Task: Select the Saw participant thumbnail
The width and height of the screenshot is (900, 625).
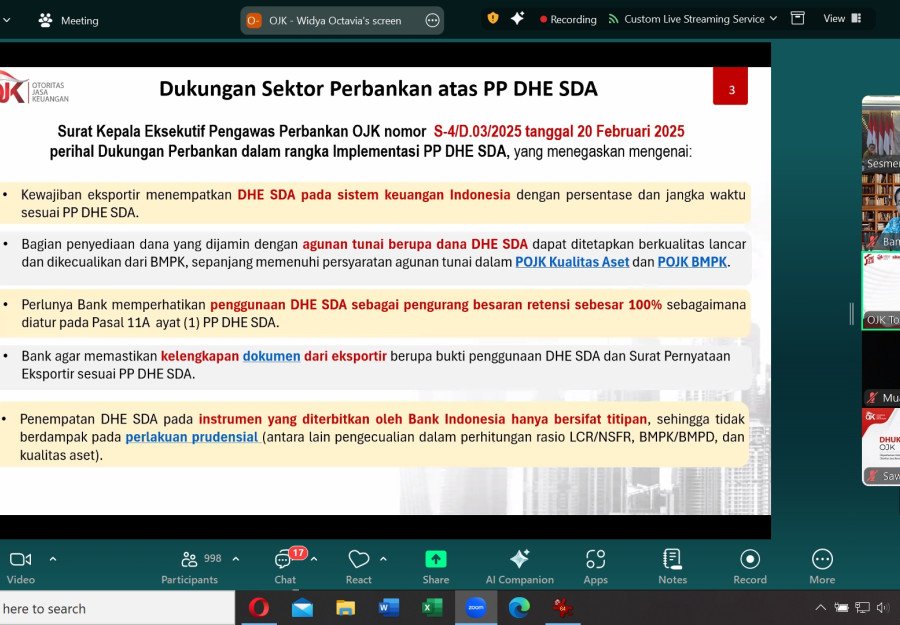Action: click(x=881, y=446)
